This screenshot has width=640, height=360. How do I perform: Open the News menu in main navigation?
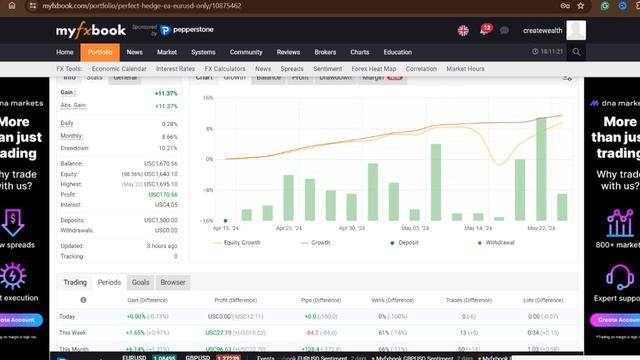(134, 52)
